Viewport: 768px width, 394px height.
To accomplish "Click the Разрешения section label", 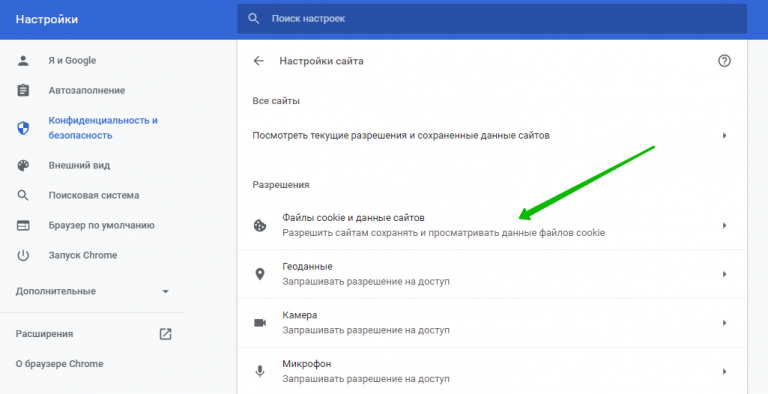I will 281,185.
